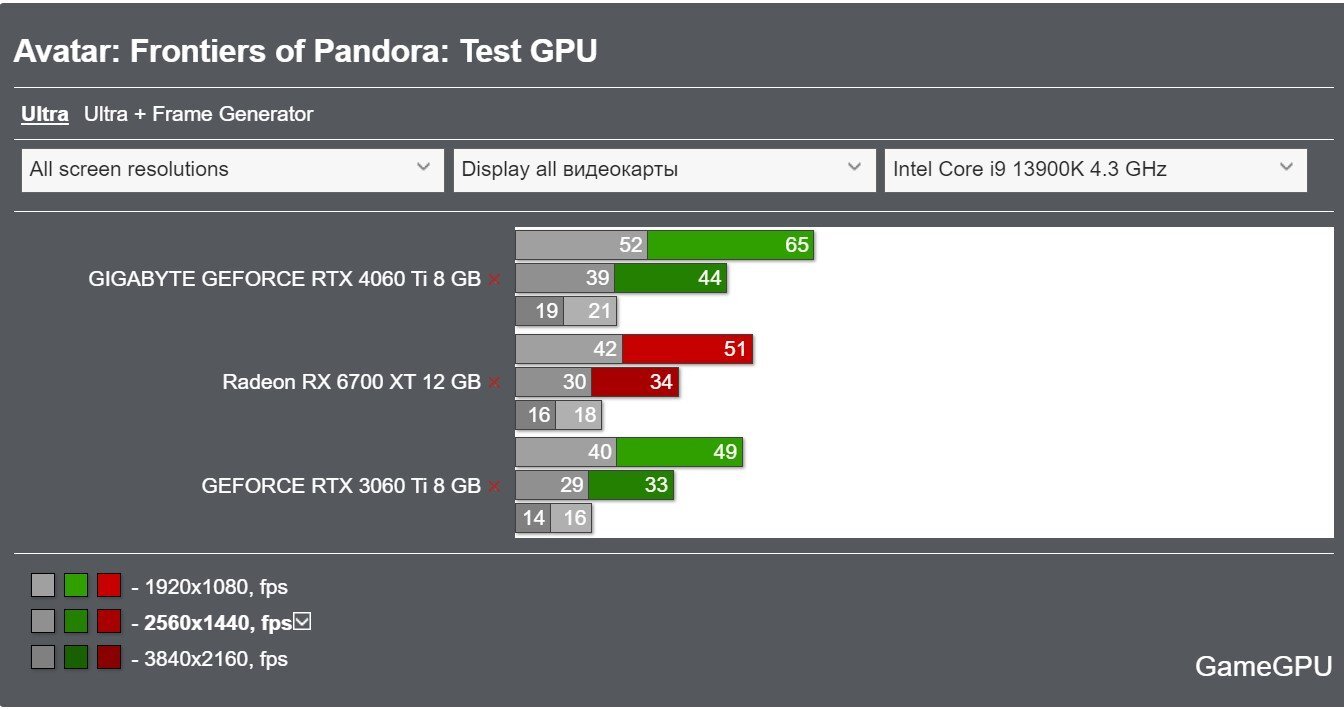Click the dark green 33 fps bar for RTX 3060 Ti
The height and width of the screenshot is (709, 1344).
point(630,485)
